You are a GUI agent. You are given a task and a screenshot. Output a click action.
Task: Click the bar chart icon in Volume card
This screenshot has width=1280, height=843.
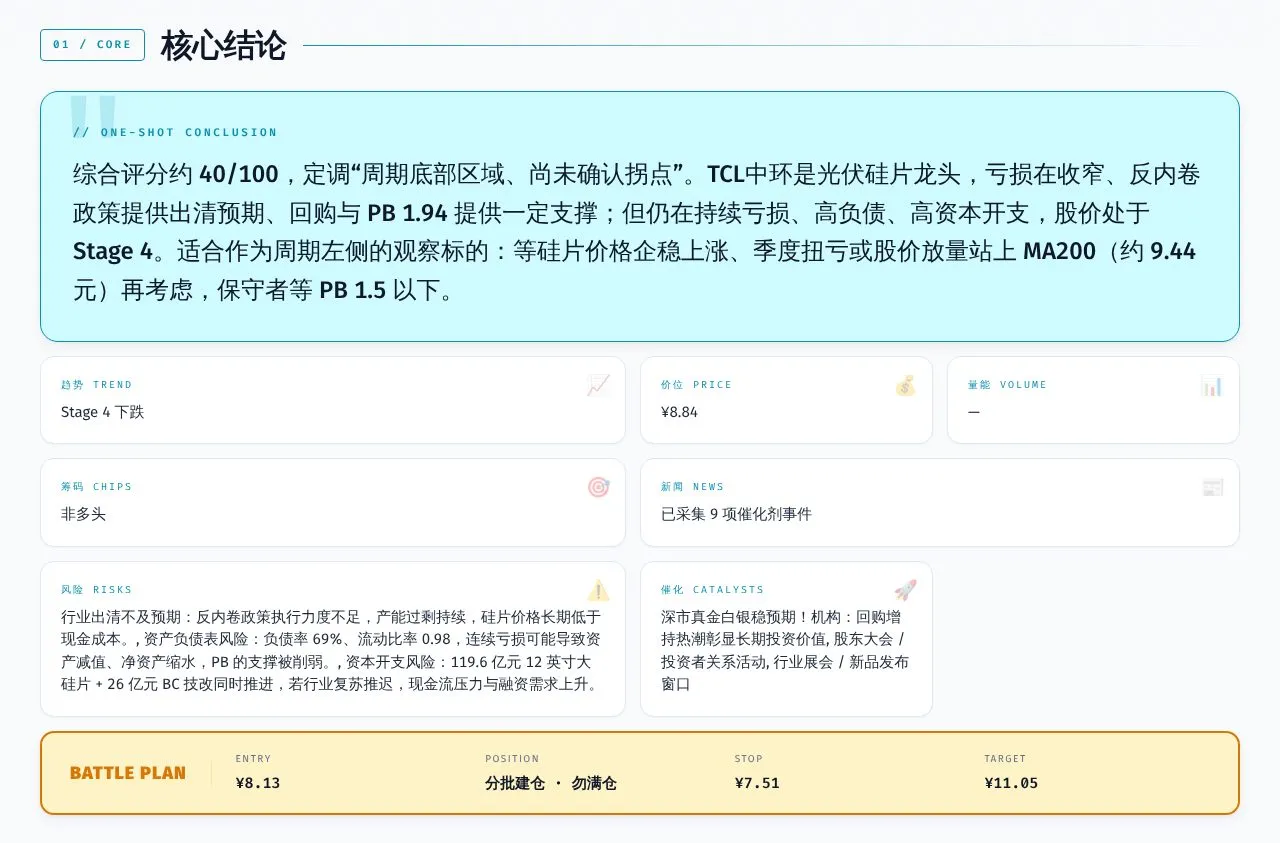pyautogui.click(x=1212, y=385)
